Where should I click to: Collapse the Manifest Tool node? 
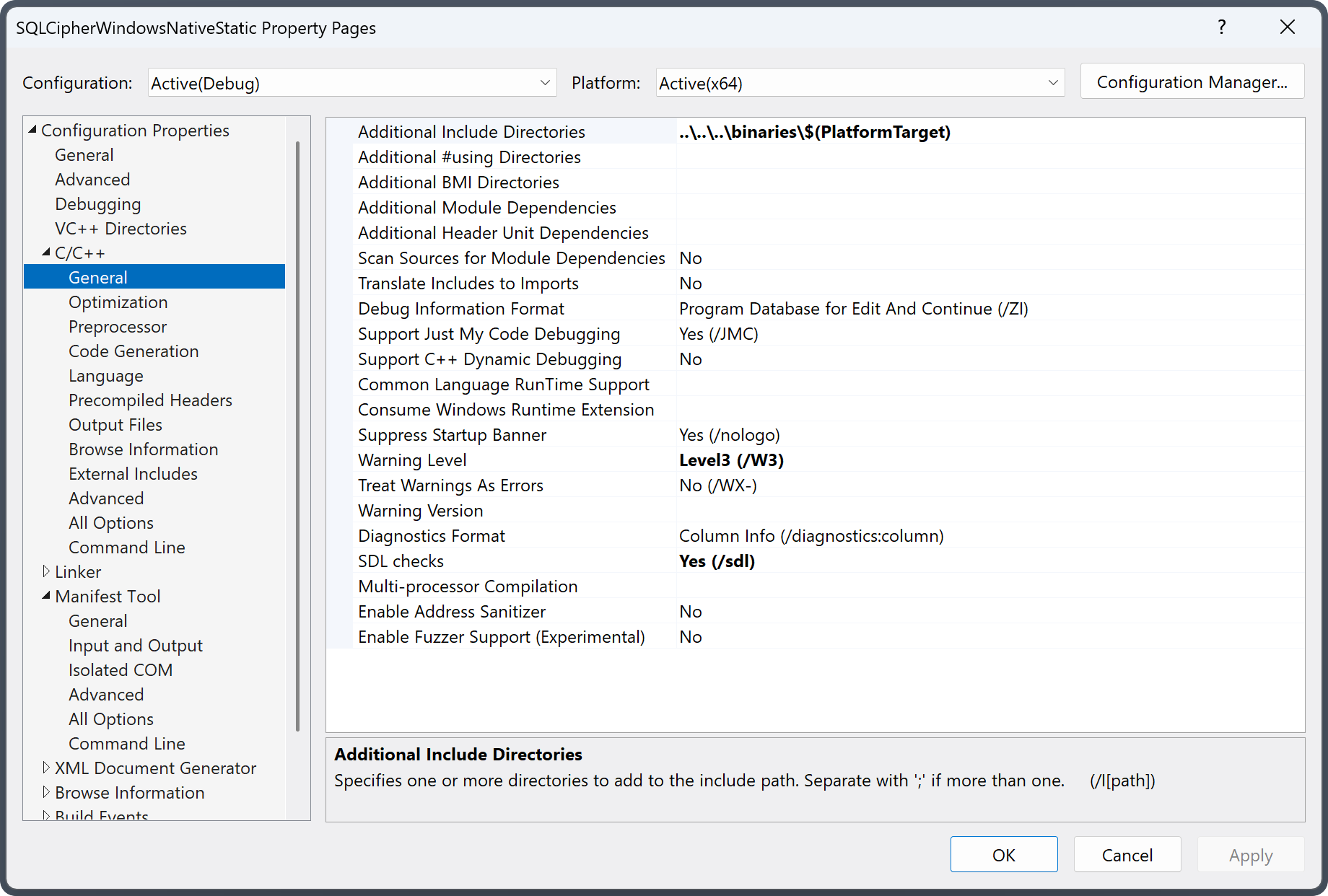click(46, 596)
